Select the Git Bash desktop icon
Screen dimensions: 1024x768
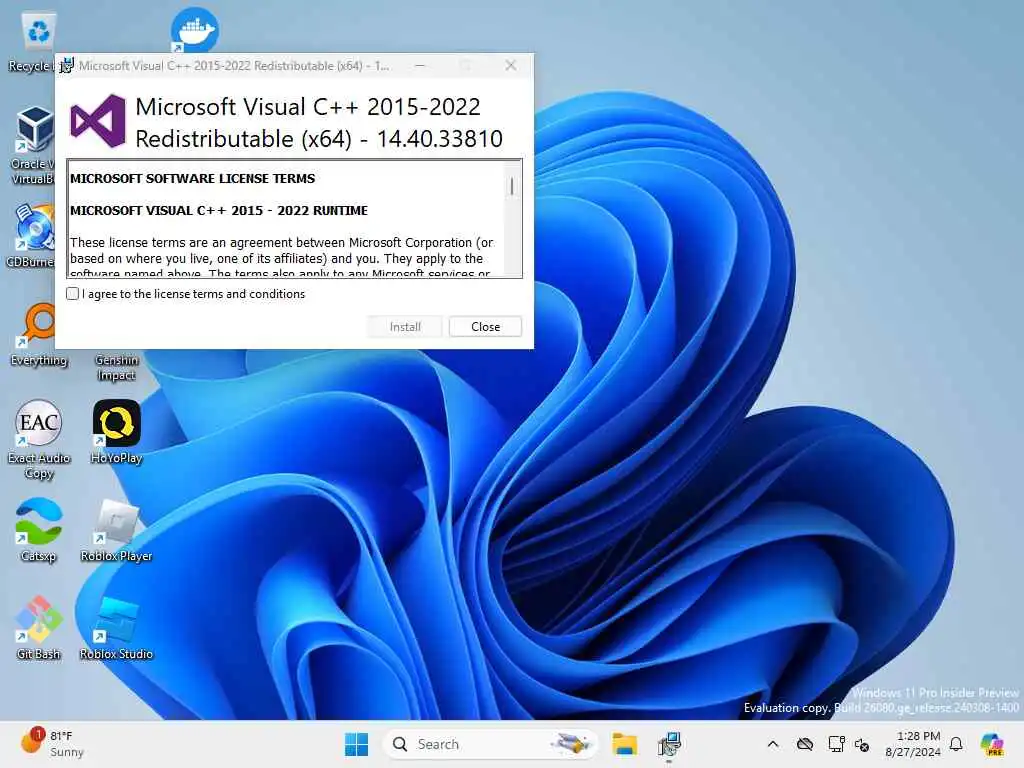tap(39, 627)
